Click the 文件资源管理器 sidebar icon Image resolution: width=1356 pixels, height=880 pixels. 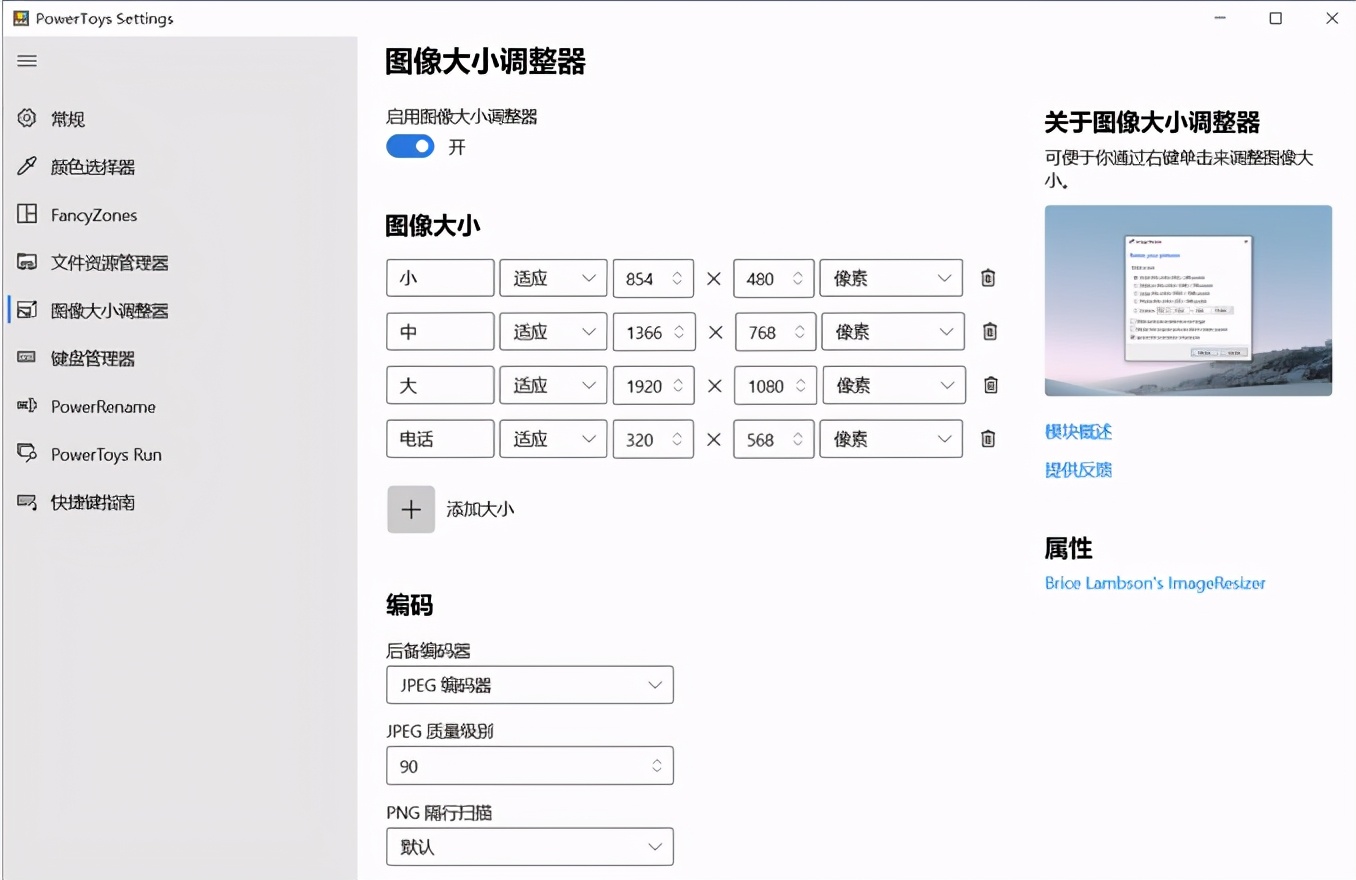pyautogui.click(x=27, y=262)
